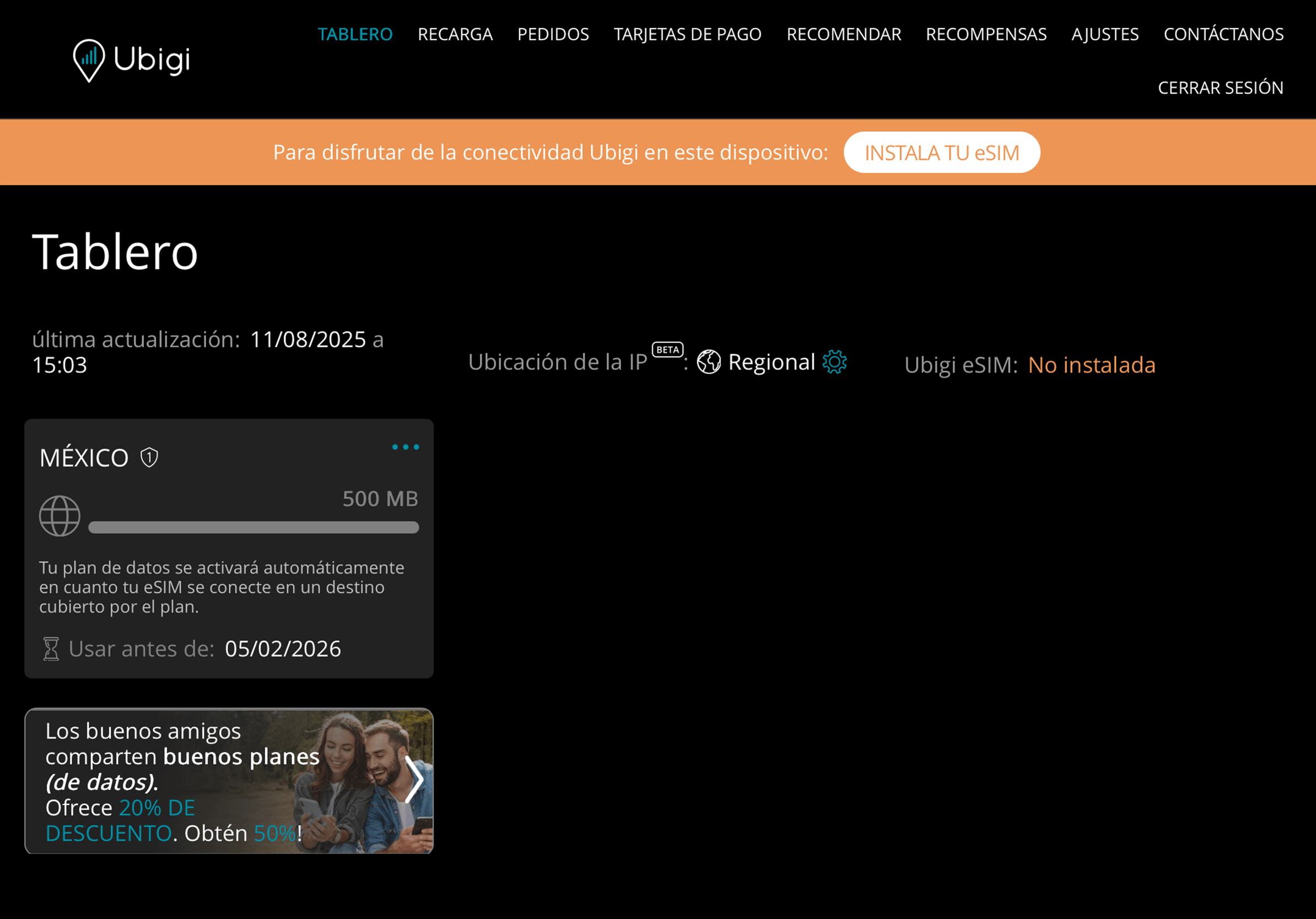Click the shield icon next to MÉXICO

coord(149,457)
